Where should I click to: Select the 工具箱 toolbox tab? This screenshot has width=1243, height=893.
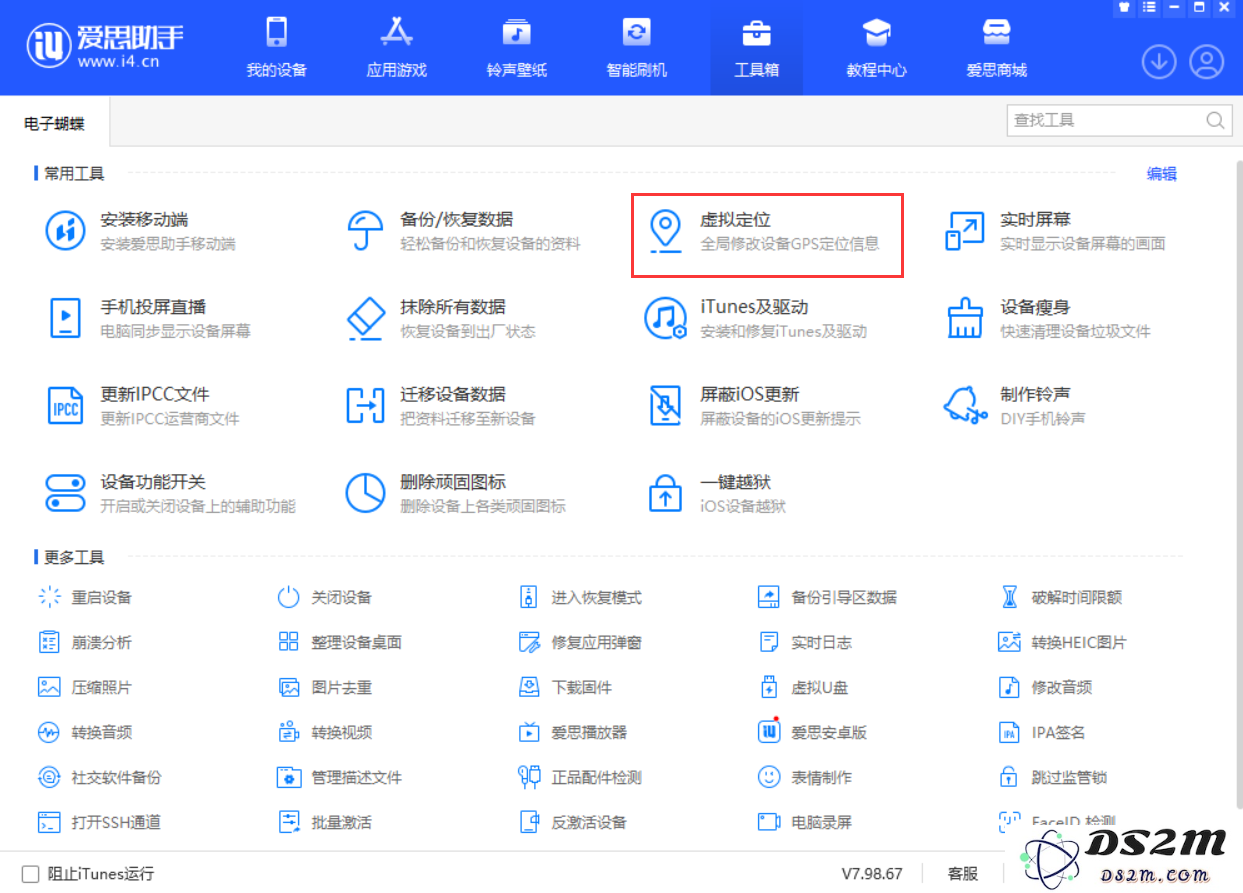click(757, 48)
